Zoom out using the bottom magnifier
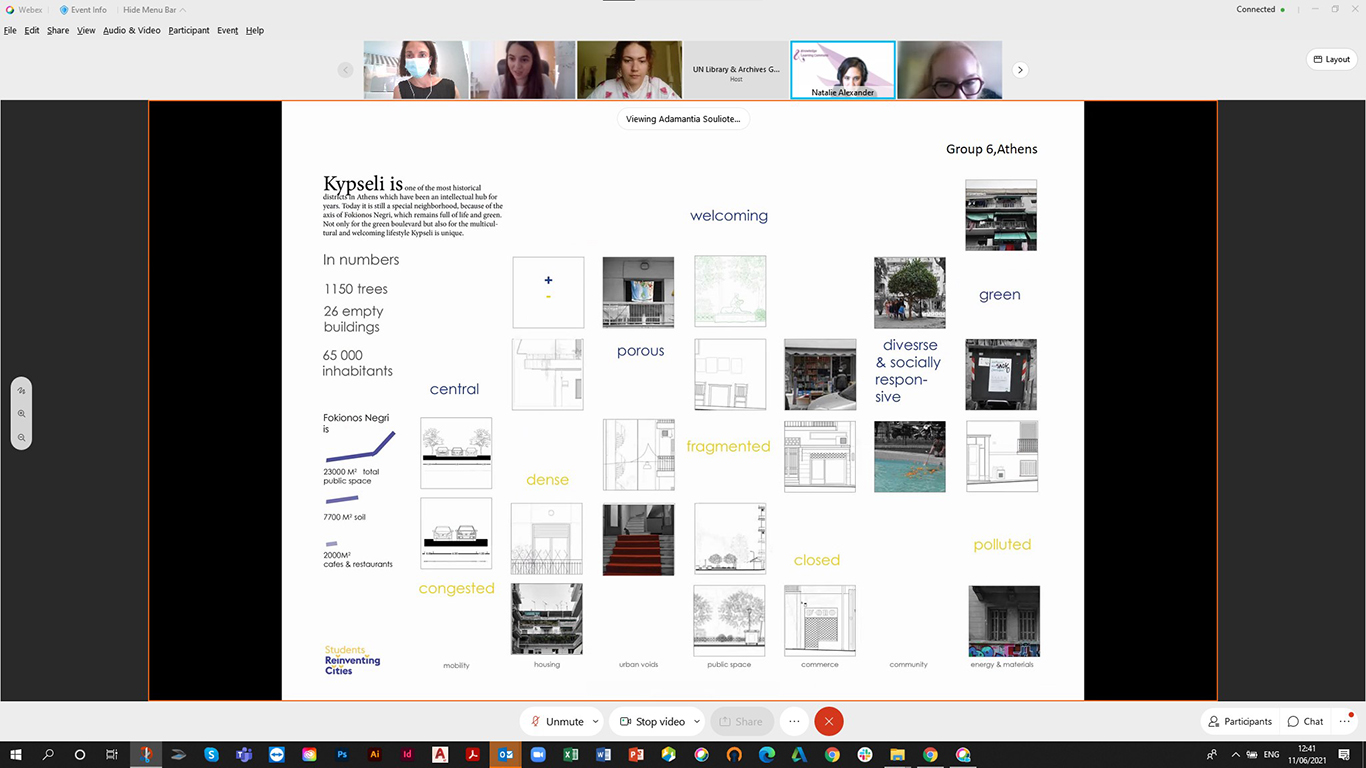 coord(21,438)
